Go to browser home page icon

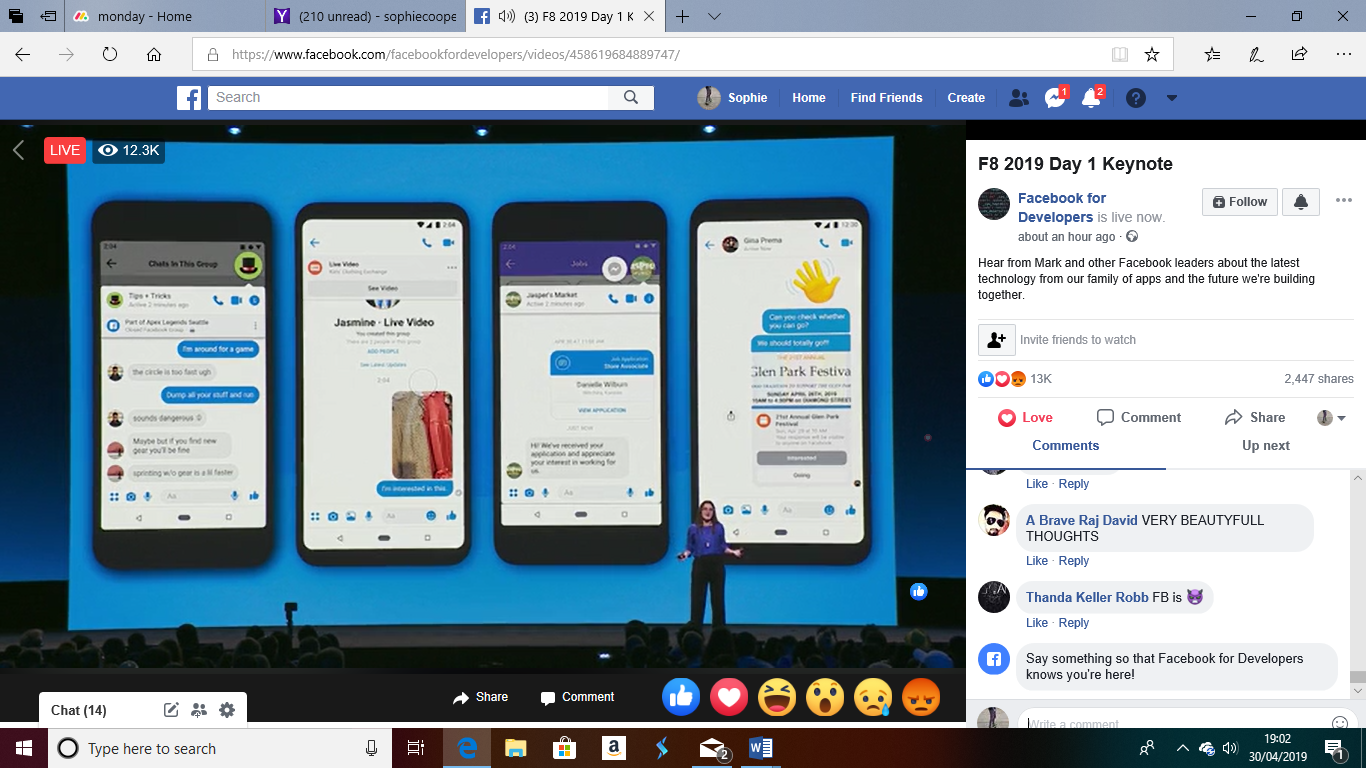(153, 54)
